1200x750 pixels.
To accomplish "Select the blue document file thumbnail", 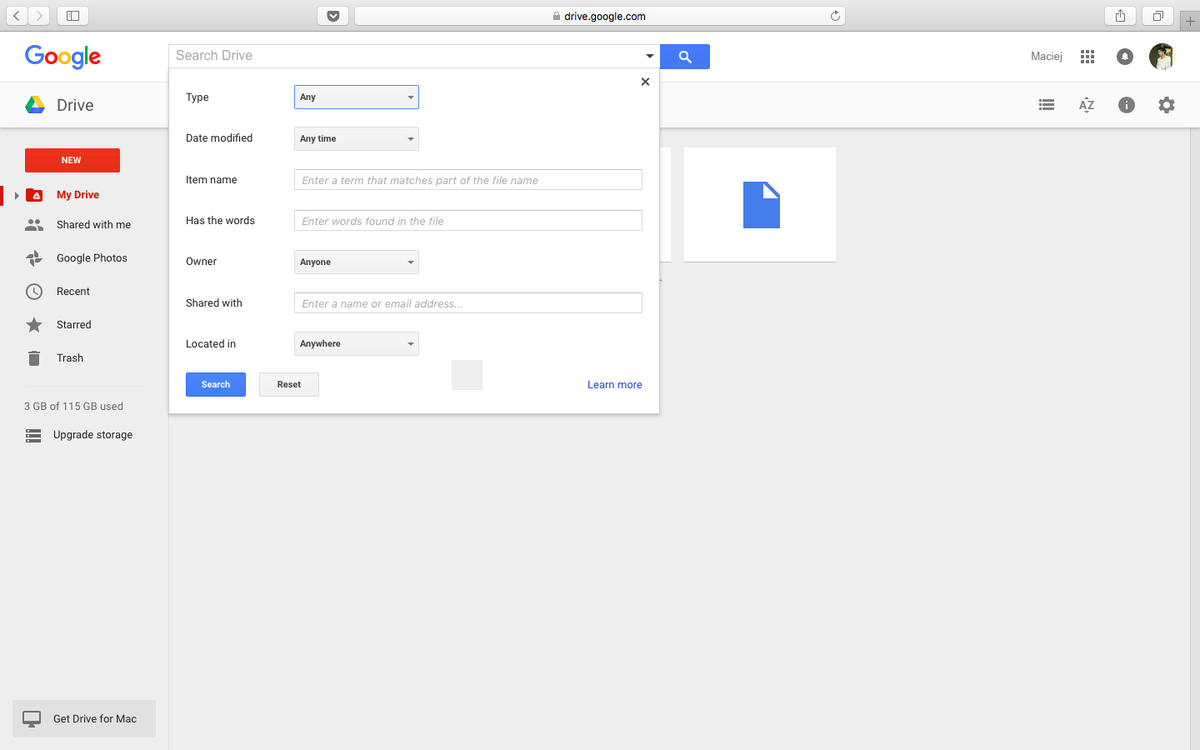I will pyautogui.click(x=760, y=205).
